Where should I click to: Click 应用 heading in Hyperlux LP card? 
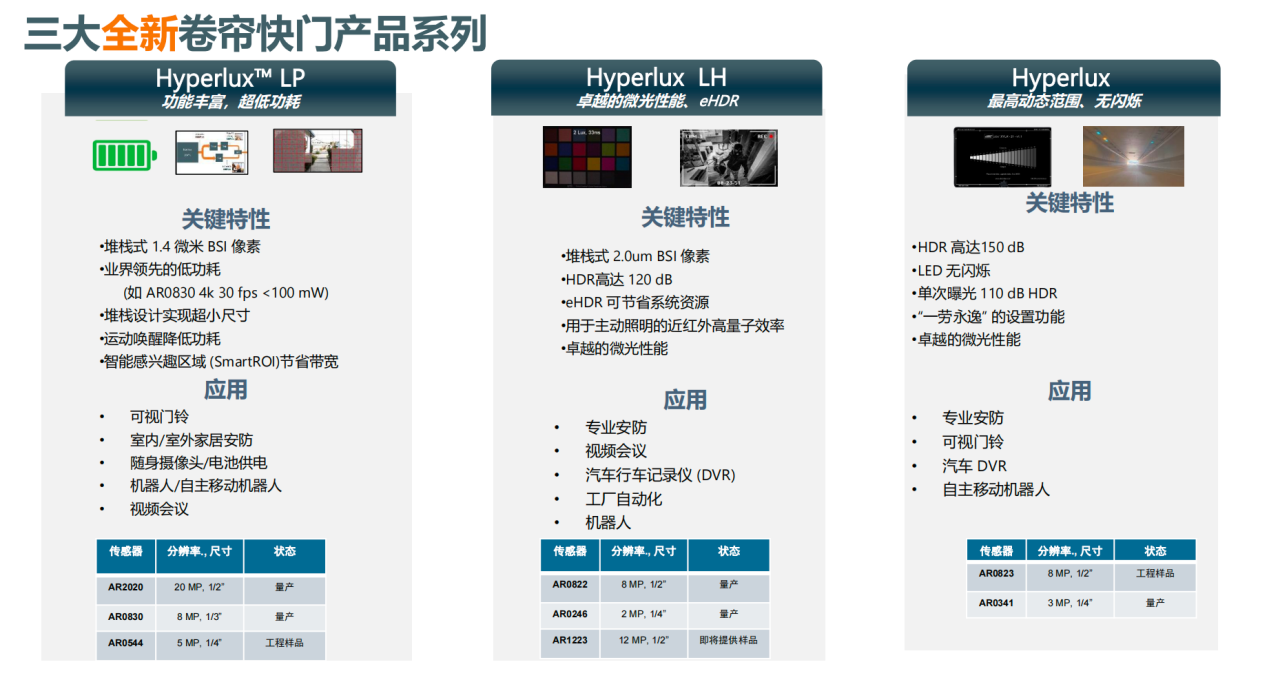click(x=226, y=389)
